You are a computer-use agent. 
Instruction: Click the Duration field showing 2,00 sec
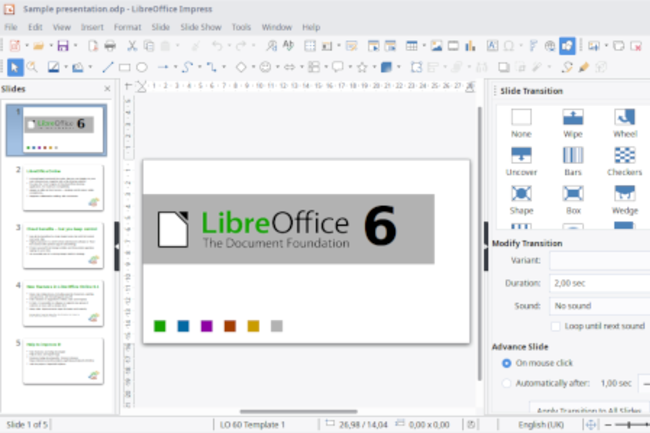(x=600, y=283)
